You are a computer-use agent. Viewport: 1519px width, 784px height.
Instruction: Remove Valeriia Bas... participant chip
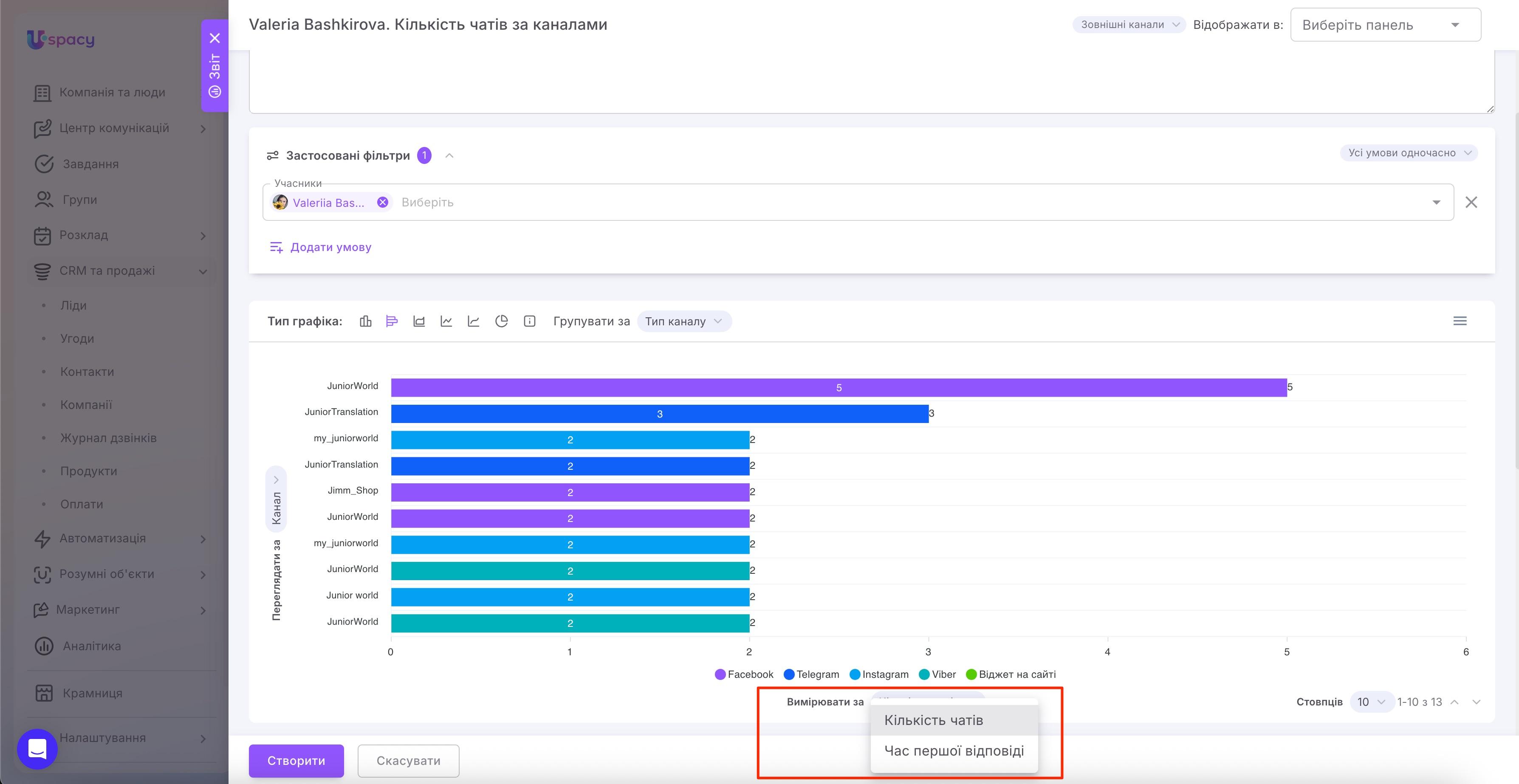(x=383, y=202)
